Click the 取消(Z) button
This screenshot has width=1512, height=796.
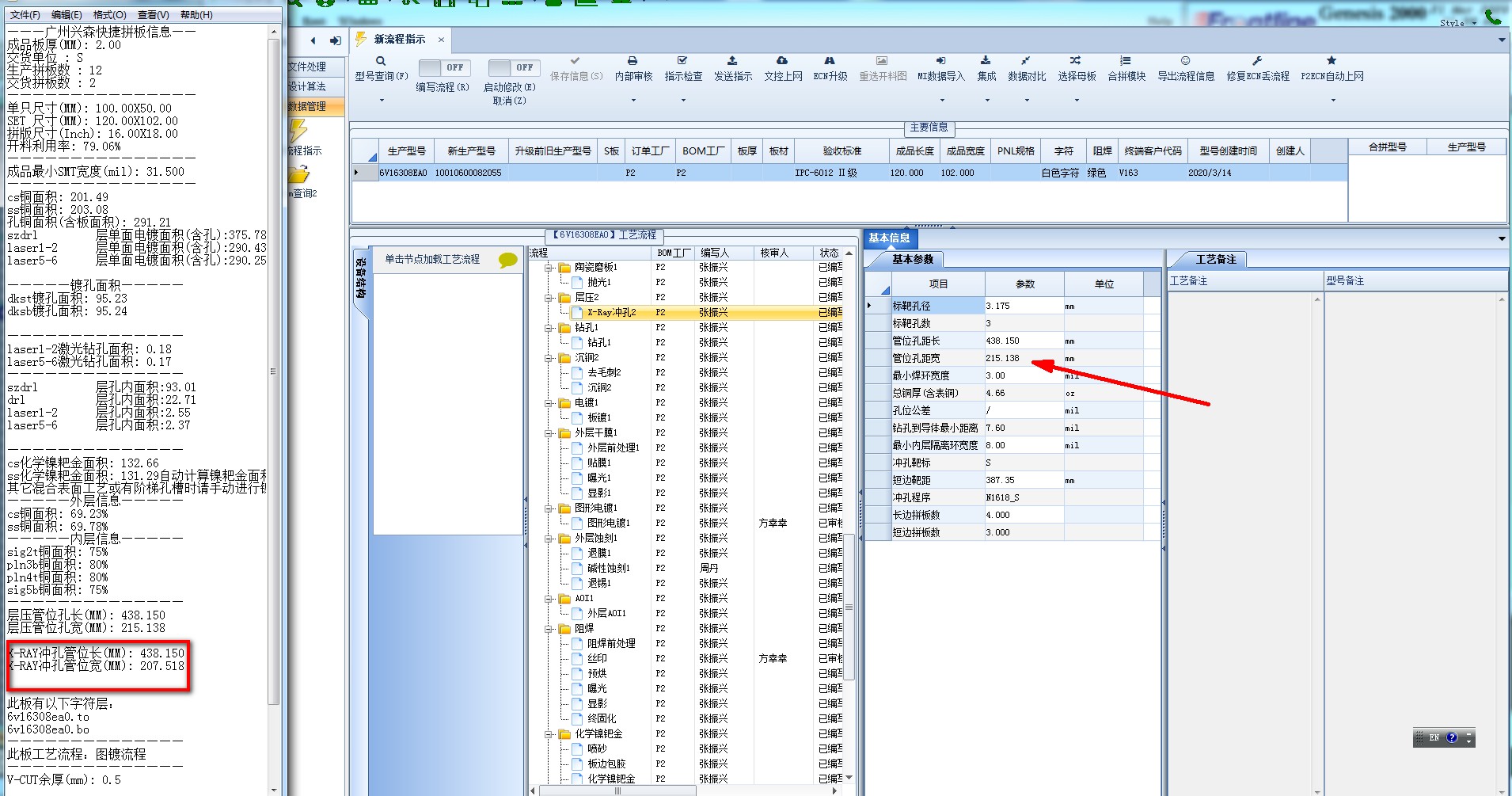coord(509,101)
